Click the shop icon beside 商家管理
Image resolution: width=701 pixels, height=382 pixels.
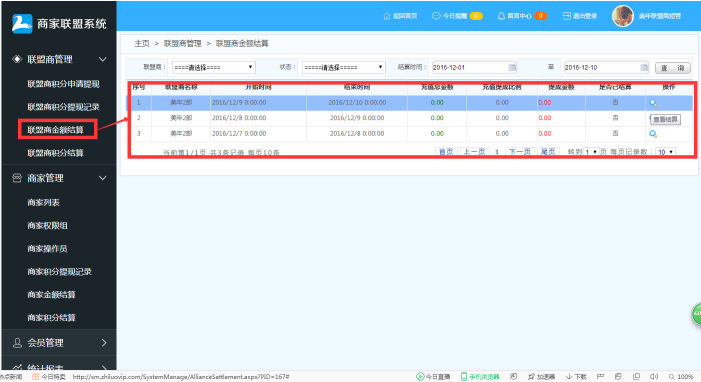(x=17, y=178)
